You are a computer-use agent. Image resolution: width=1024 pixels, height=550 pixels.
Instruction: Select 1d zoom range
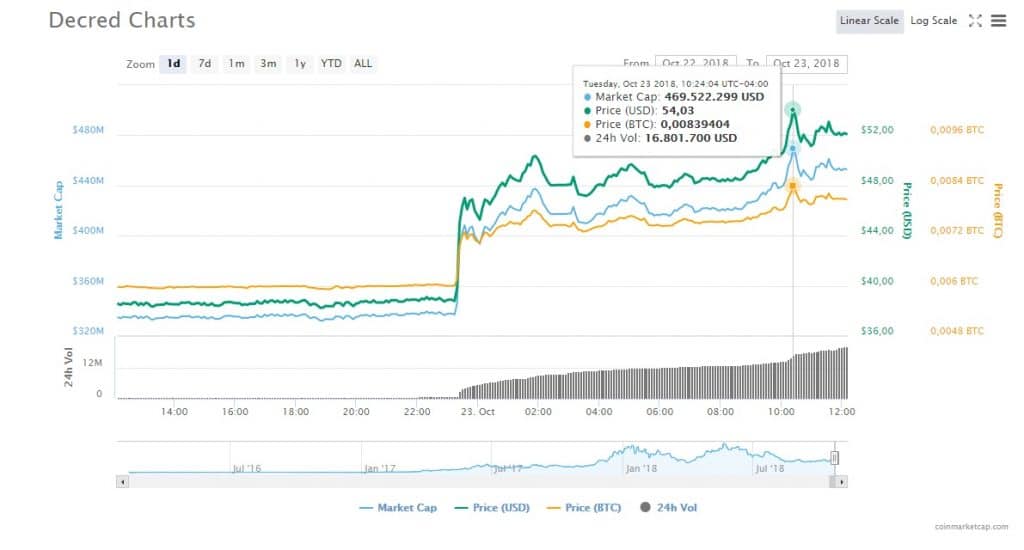tap(173, 63)
